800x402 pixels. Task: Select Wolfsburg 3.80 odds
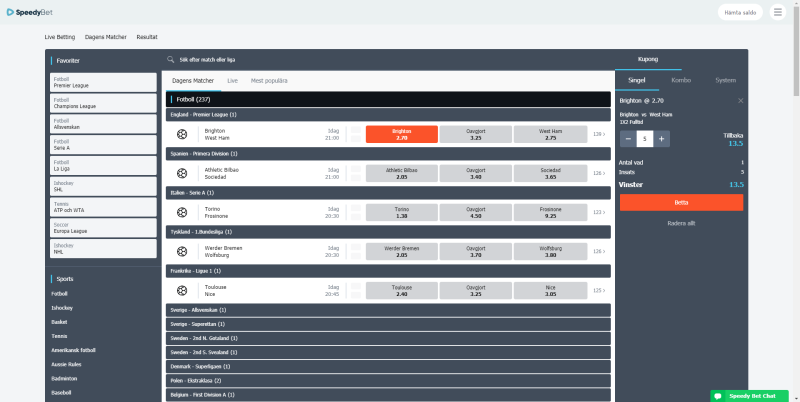point(551,252)
